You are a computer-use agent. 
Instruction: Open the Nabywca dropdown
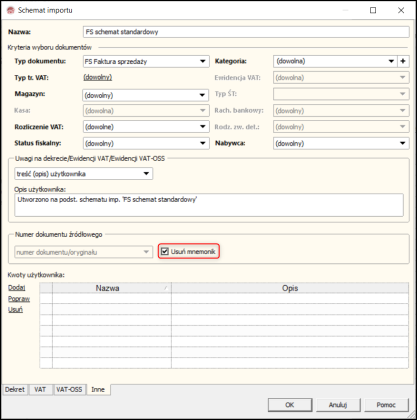click(x=402, y=143)
